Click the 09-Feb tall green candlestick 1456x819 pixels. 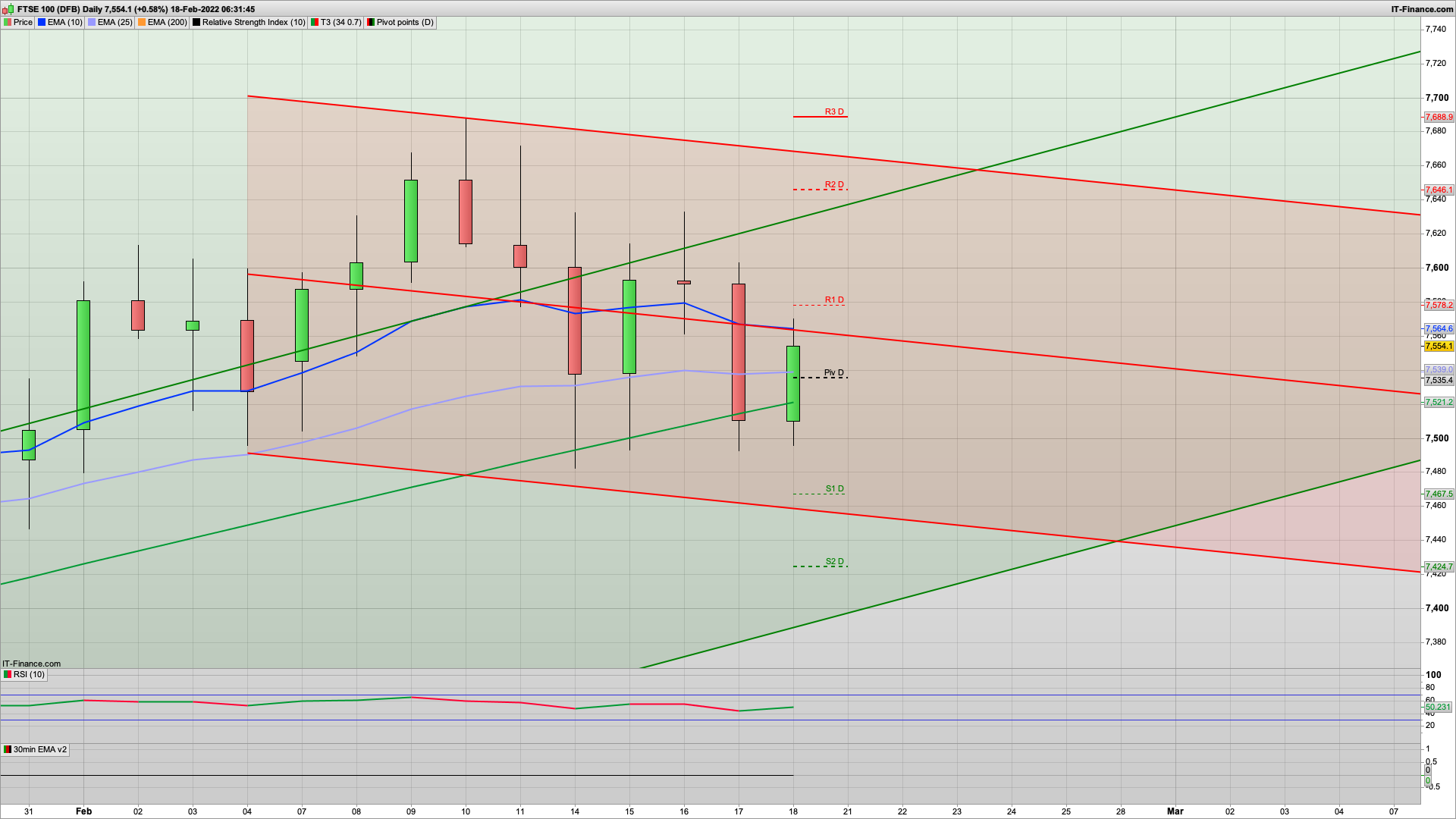[x=411, y=221]
